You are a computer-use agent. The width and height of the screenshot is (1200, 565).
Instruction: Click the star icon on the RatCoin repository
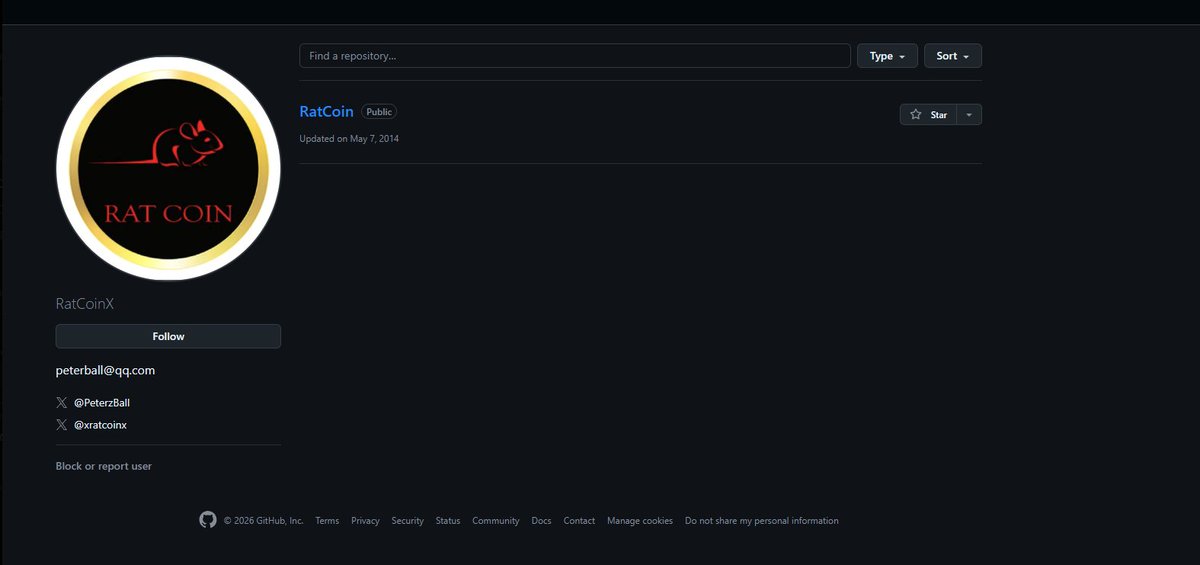point(915,115)
